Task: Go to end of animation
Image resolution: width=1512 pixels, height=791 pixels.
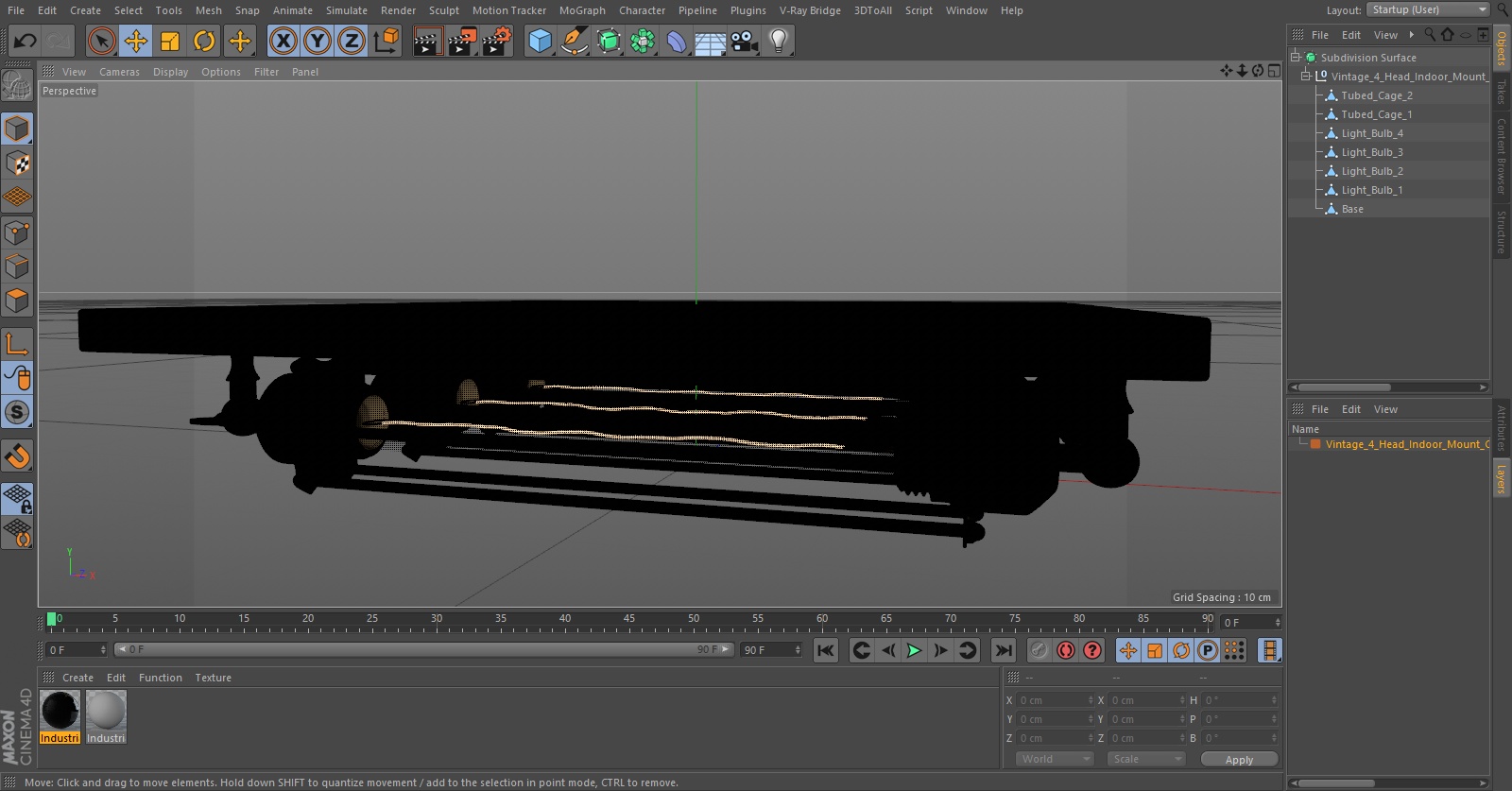Action: (x=1004, y=650)
